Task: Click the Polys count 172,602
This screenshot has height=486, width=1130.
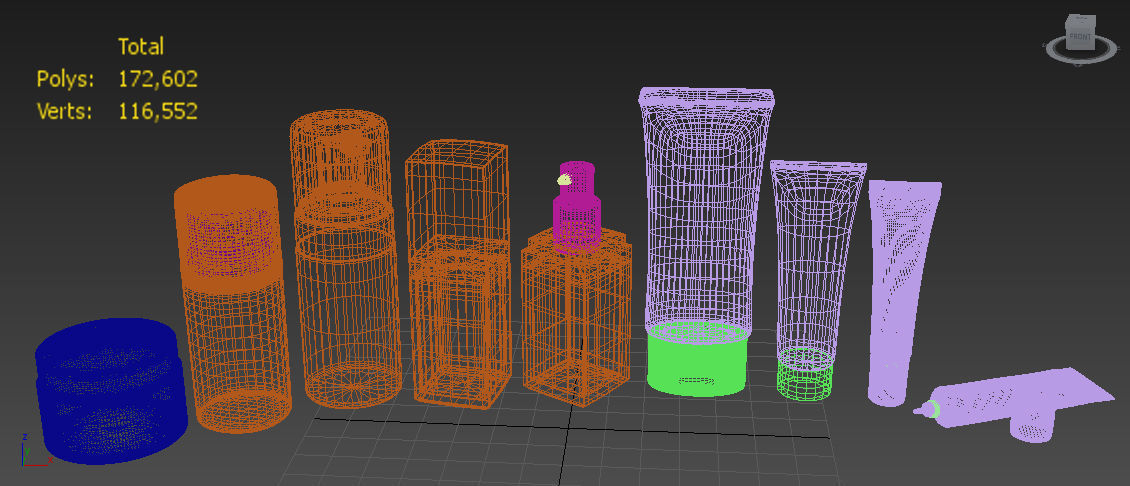Action: [x=158, y=79]
